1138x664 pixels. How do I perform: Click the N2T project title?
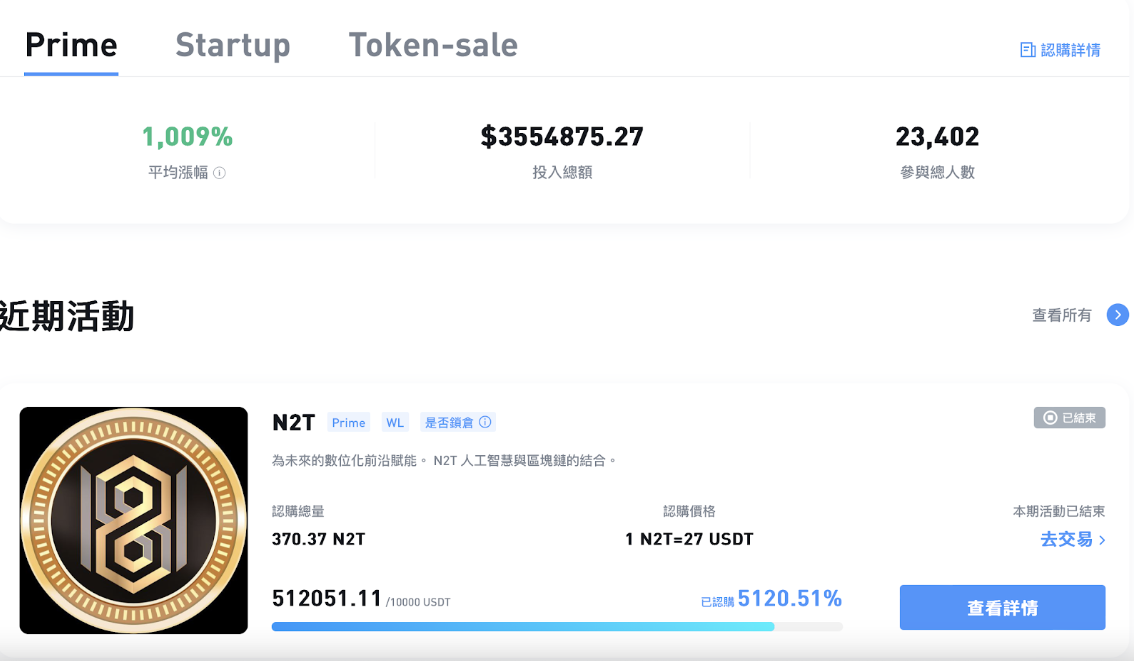pos(293,423)
